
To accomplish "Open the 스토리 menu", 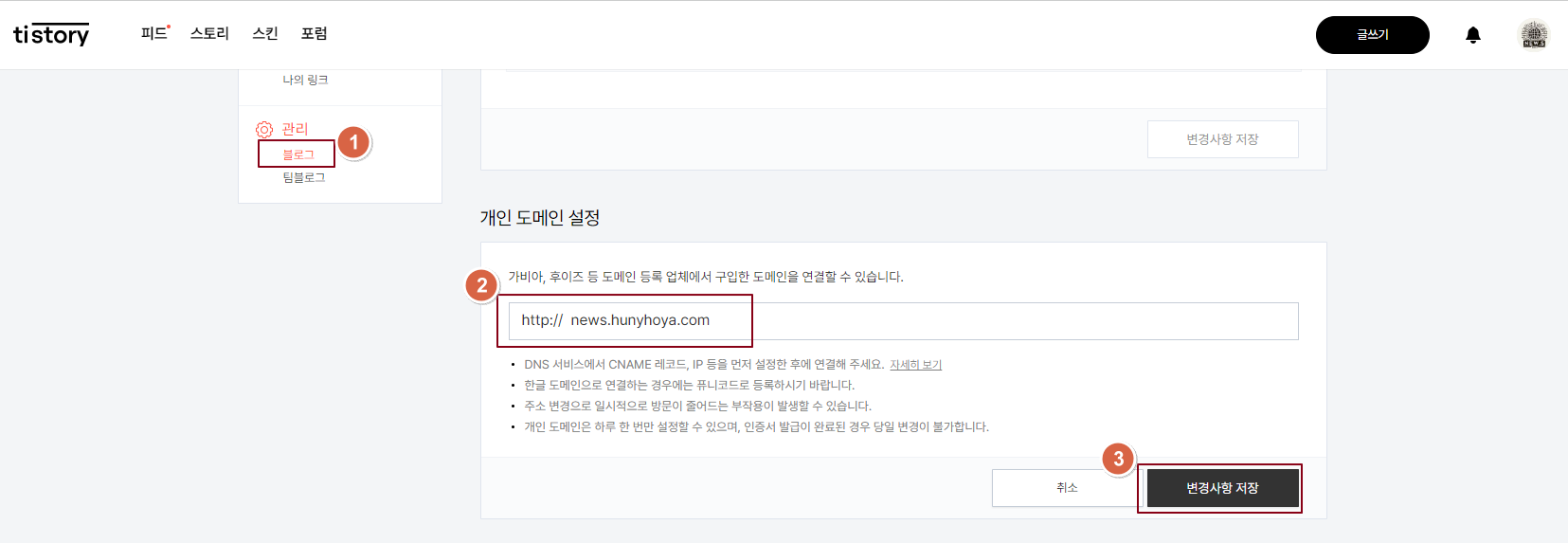I will [x=209, y=34].
